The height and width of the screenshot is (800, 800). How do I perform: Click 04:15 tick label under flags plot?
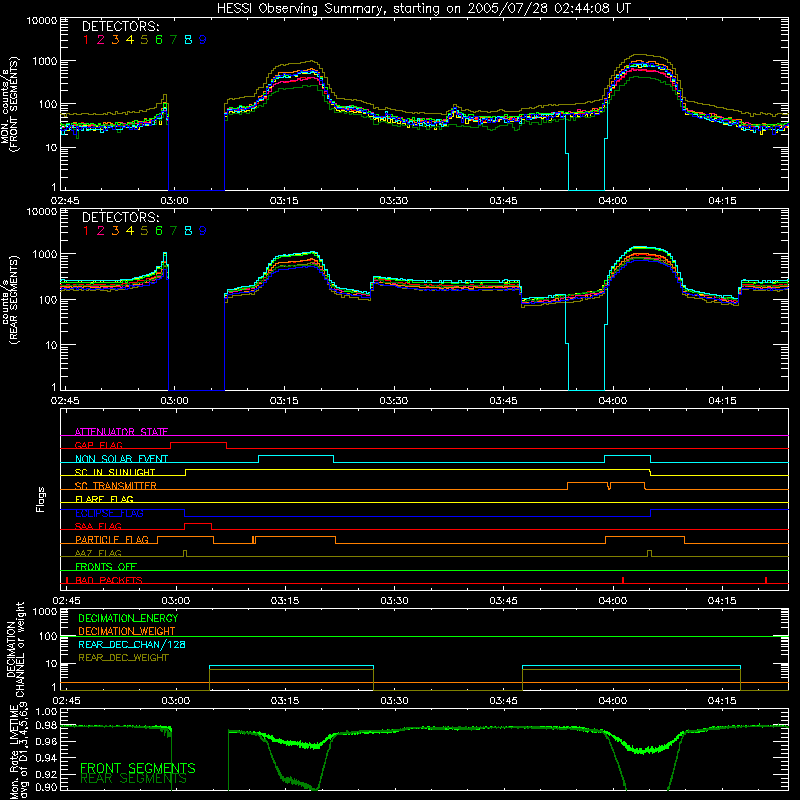coord(722,601)
